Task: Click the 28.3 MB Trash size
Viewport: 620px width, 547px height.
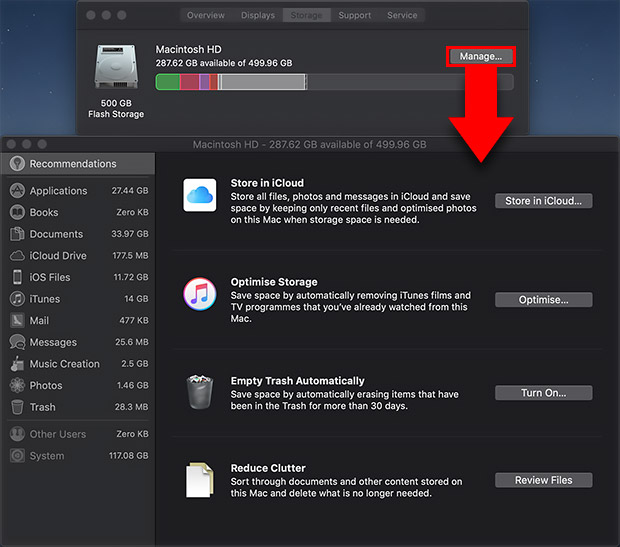Action: [132, 407]
